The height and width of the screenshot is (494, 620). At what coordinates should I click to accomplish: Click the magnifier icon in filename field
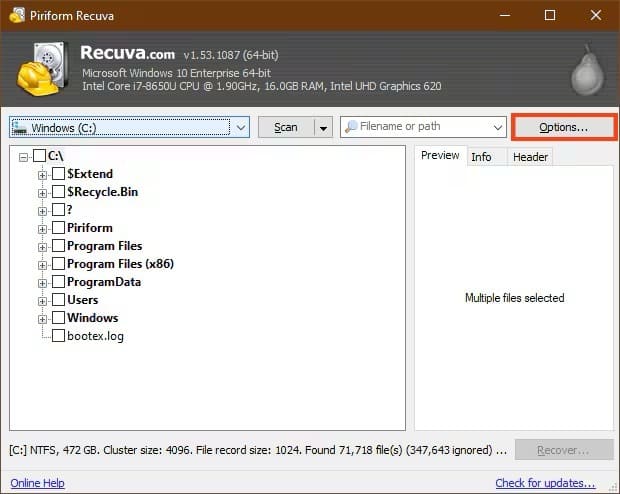(351, 127)
